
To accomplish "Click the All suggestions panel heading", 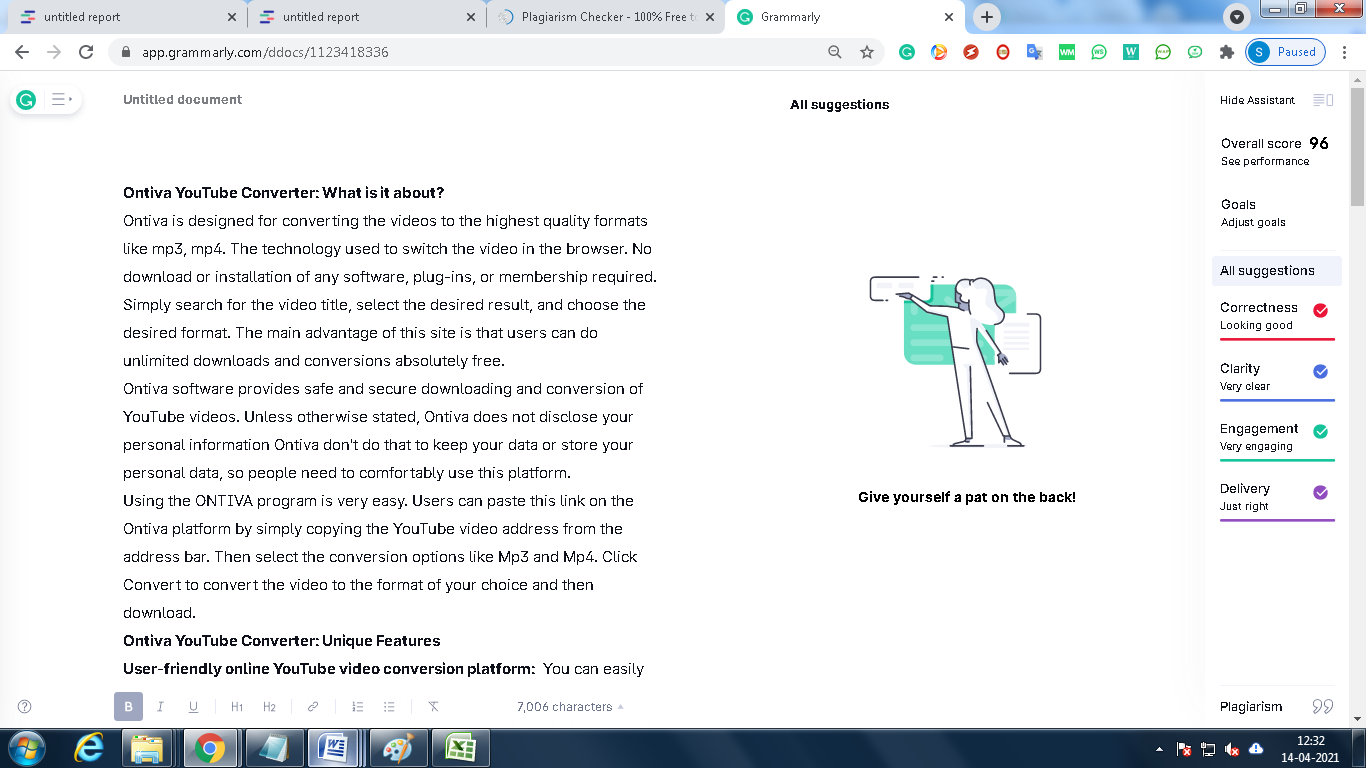I will (x=839, y=104).
